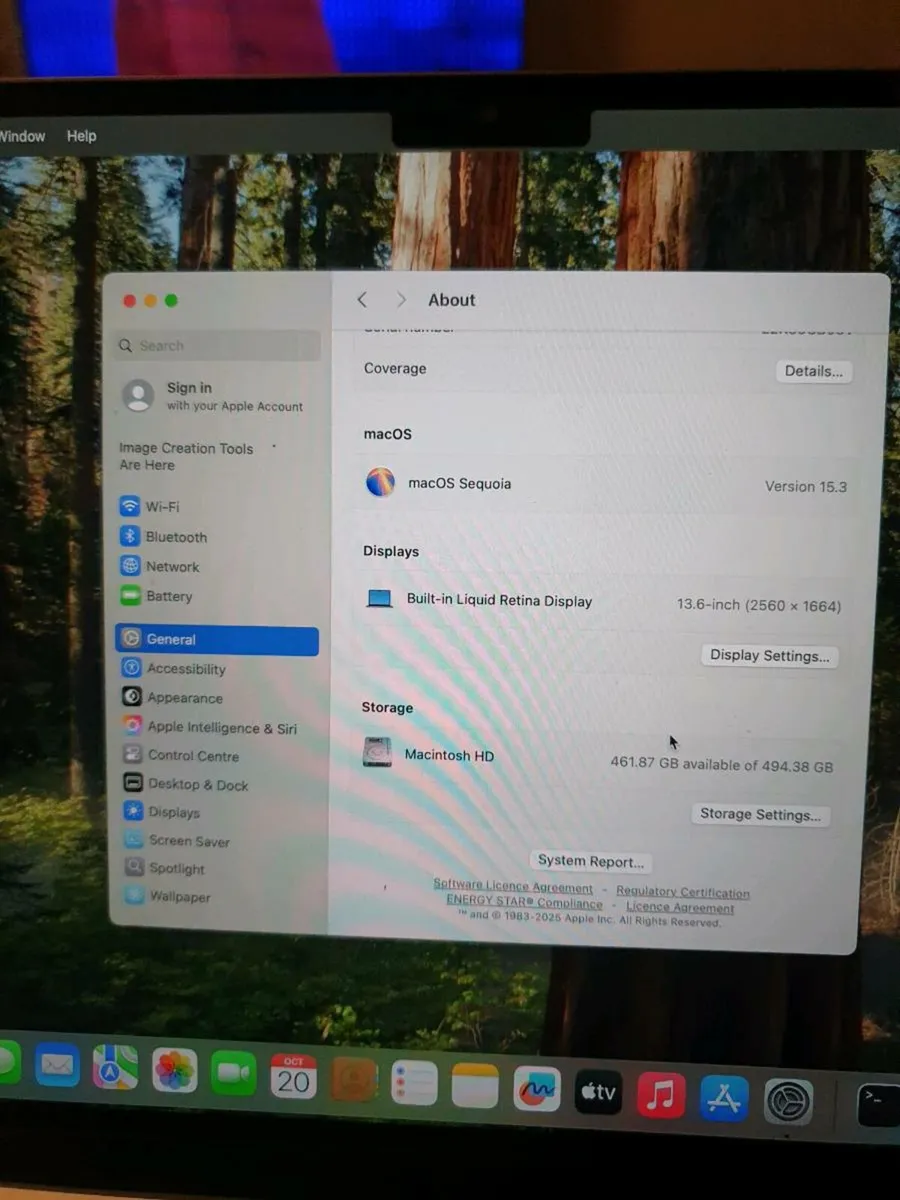The height and width of the screenshot is (1200, 900).
Task: Click the settings Search field
Action: click(x=217, y=346)
